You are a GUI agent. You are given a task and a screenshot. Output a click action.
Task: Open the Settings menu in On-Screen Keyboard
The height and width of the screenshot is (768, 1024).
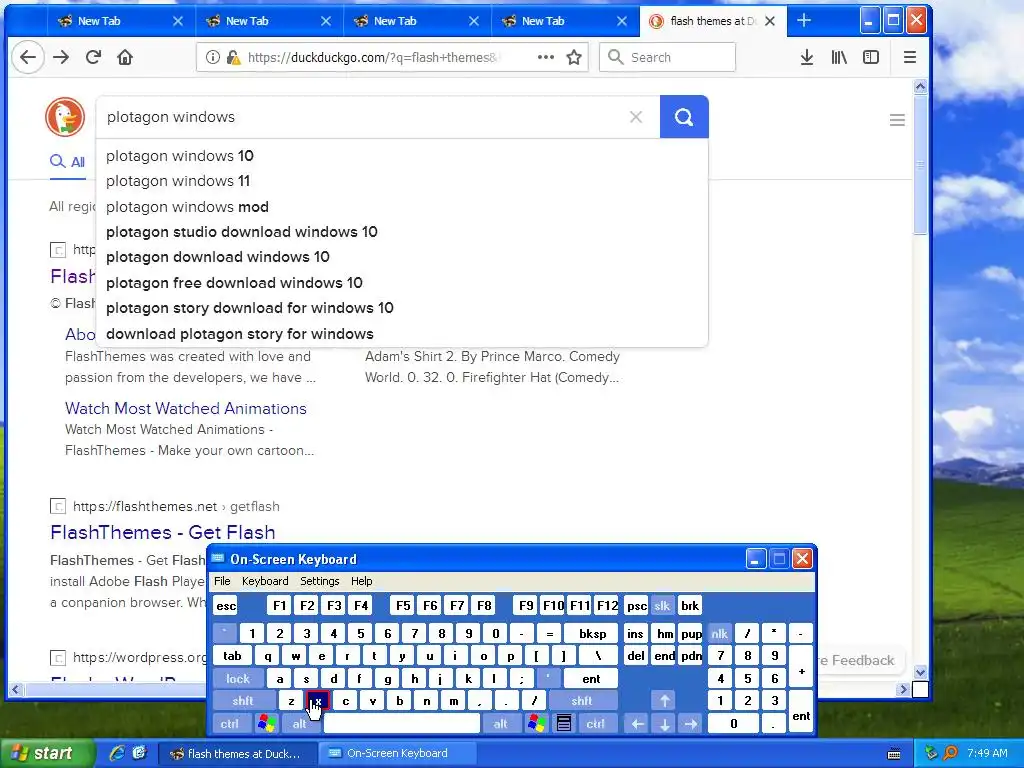319,581
